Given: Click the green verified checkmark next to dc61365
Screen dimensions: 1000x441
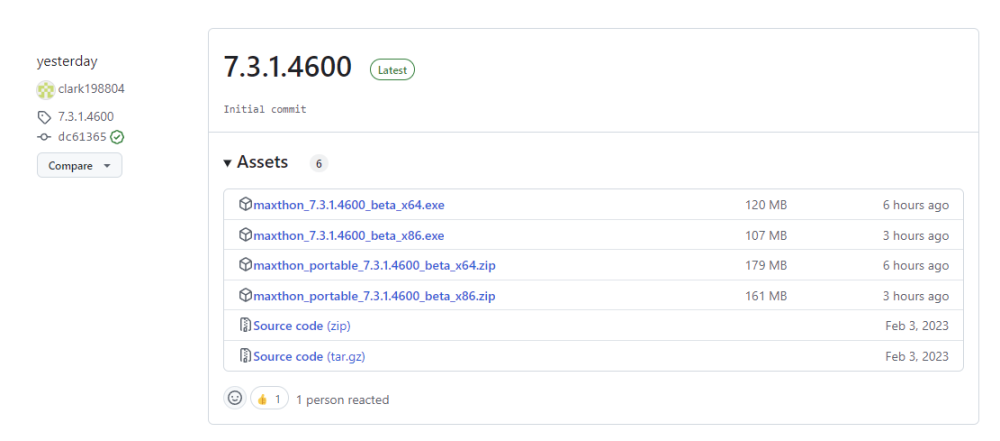Looking at the screenshot, I should [117, 137].
